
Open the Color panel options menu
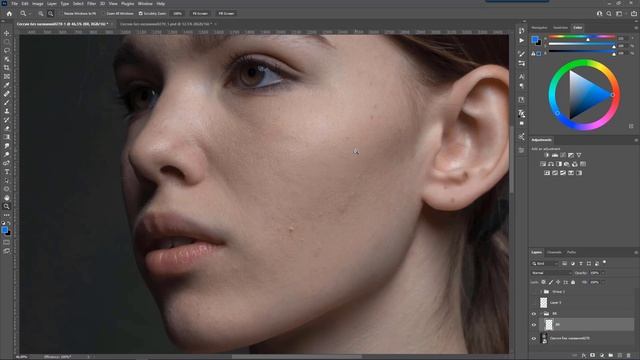click(x=636, y=28)
